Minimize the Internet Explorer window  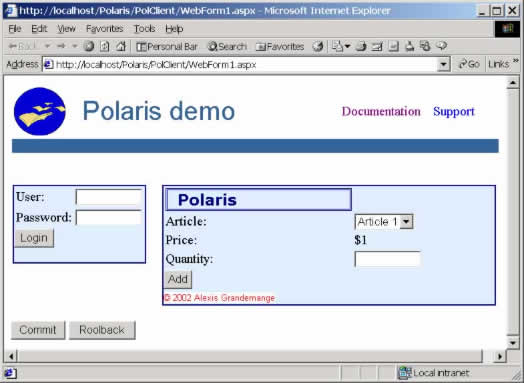tap(482, 11)
